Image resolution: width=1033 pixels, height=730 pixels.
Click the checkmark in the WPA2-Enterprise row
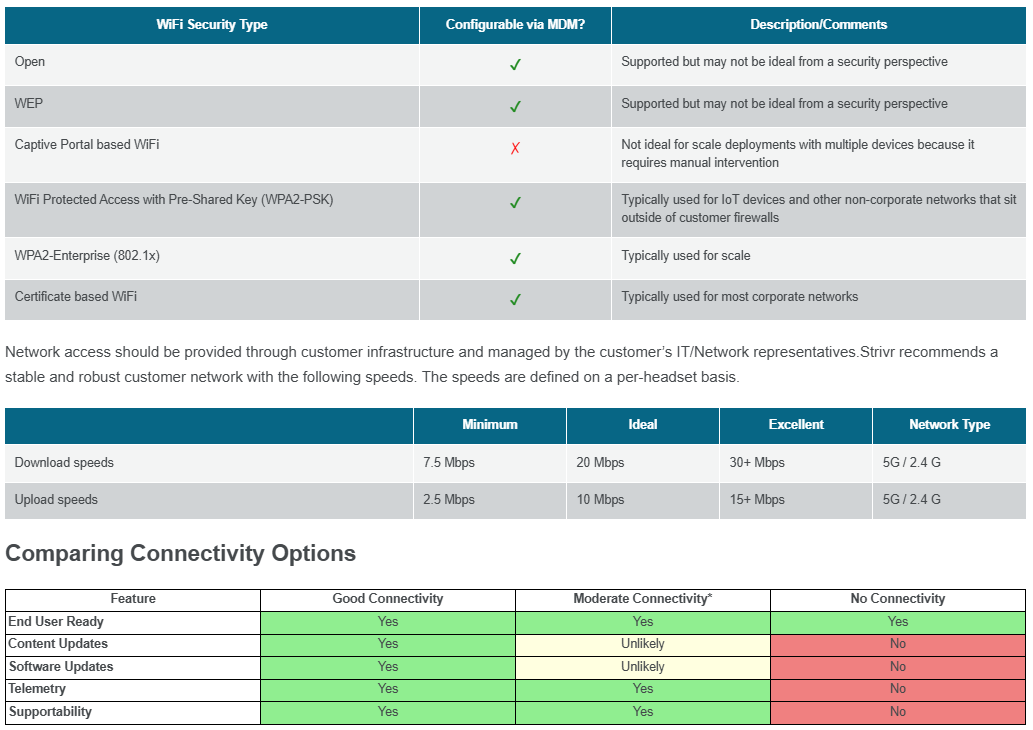pos(515,258)
